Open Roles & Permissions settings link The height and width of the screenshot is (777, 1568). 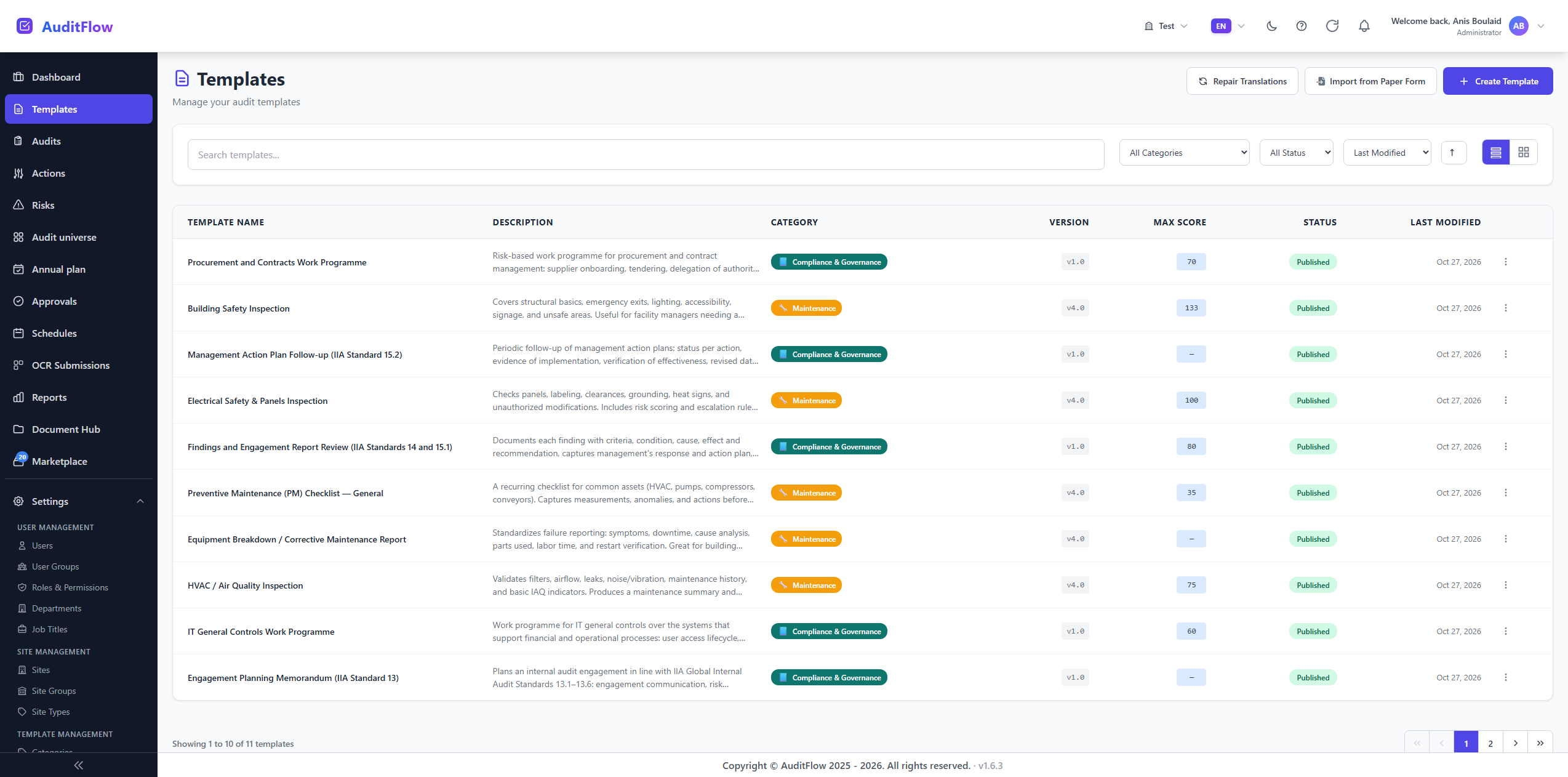[70, 587]
